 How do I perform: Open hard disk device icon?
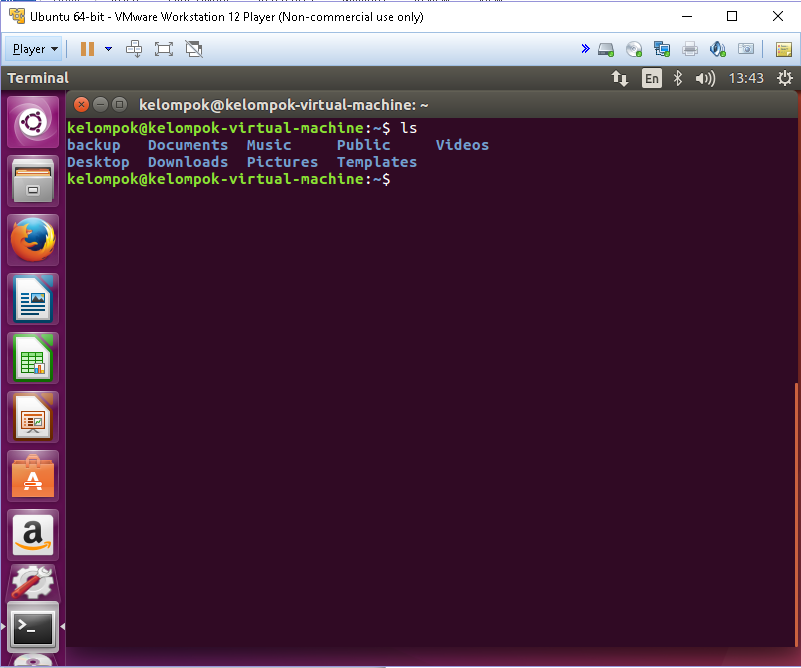coord(606,50)
